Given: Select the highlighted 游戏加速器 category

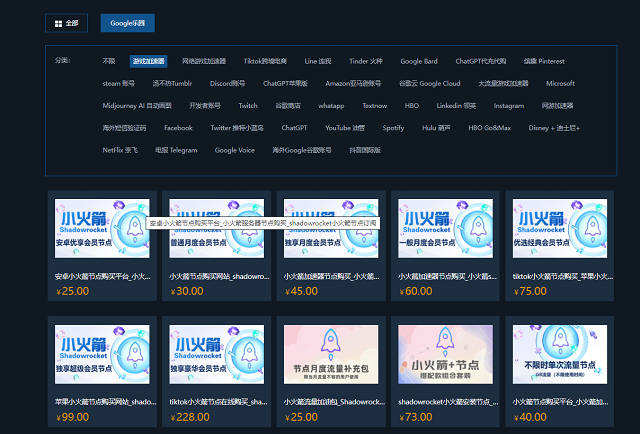Looking at the screenshot, I should tap(149, 61).
